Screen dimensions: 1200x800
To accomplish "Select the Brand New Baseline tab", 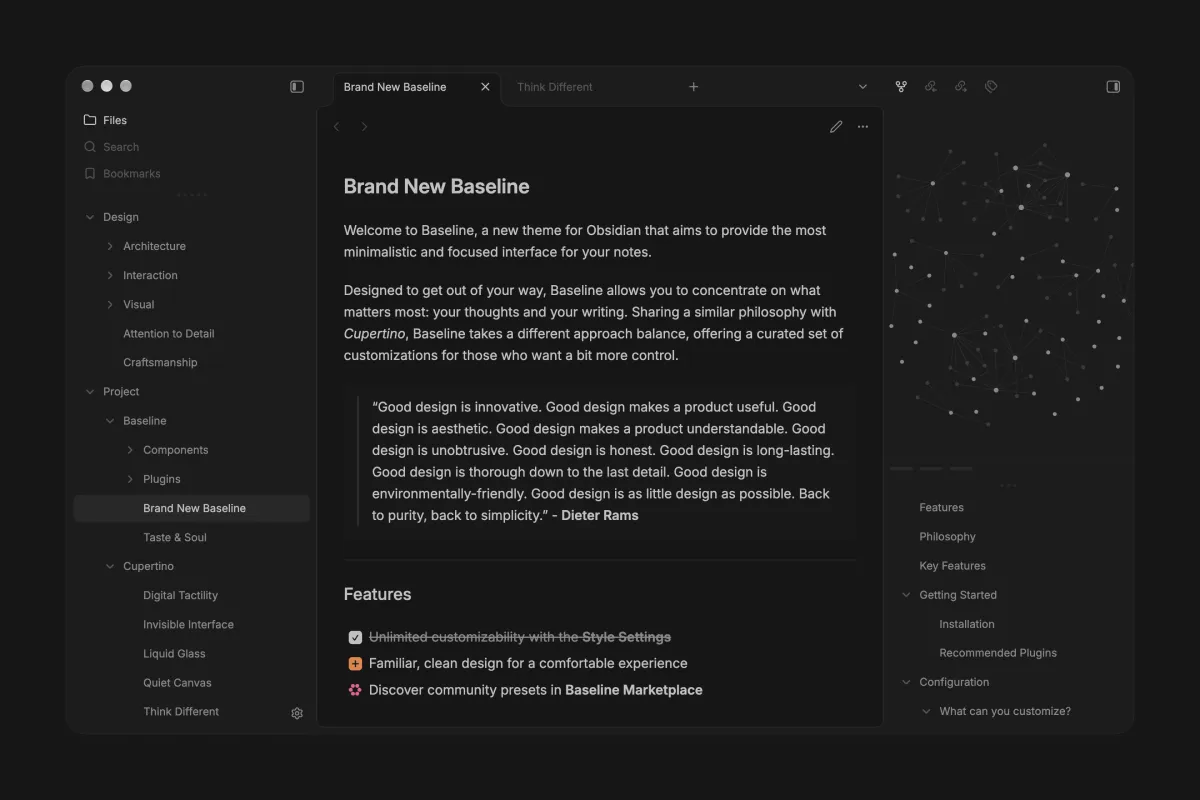I will click(x=395, y=87).
